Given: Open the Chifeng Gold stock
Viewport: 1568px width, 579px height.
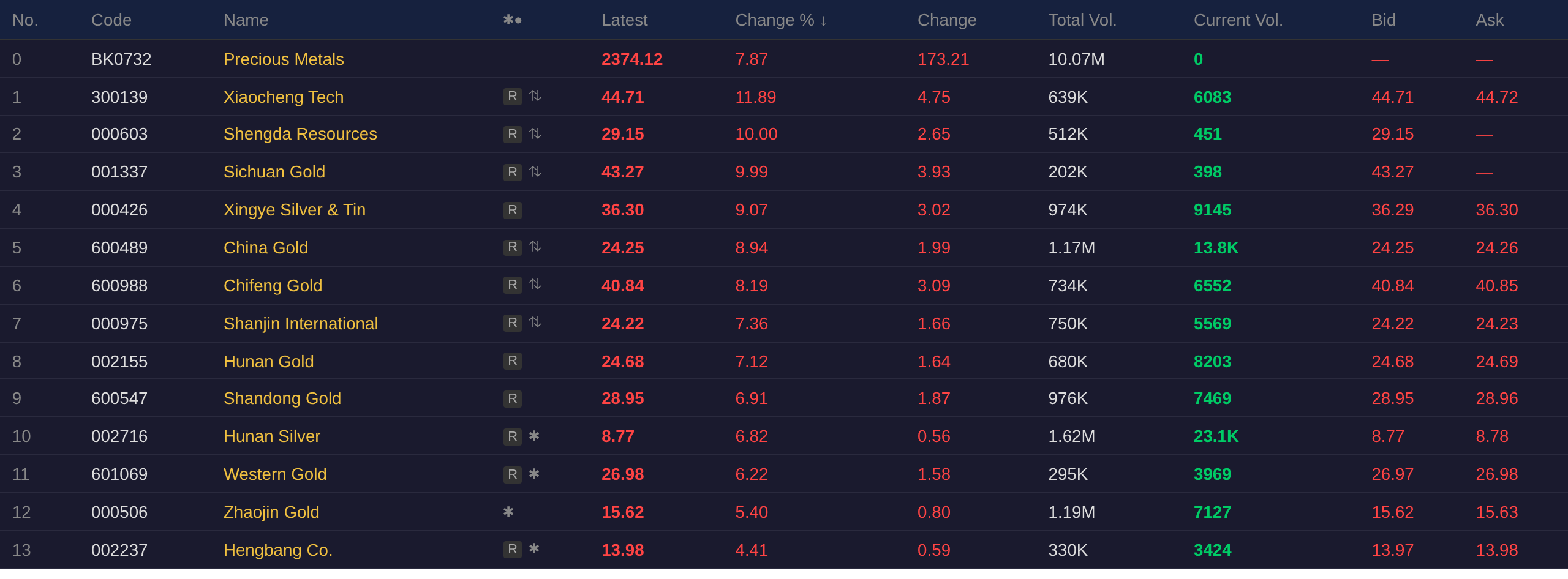Looking at the screenshot, I should (273, 286).
